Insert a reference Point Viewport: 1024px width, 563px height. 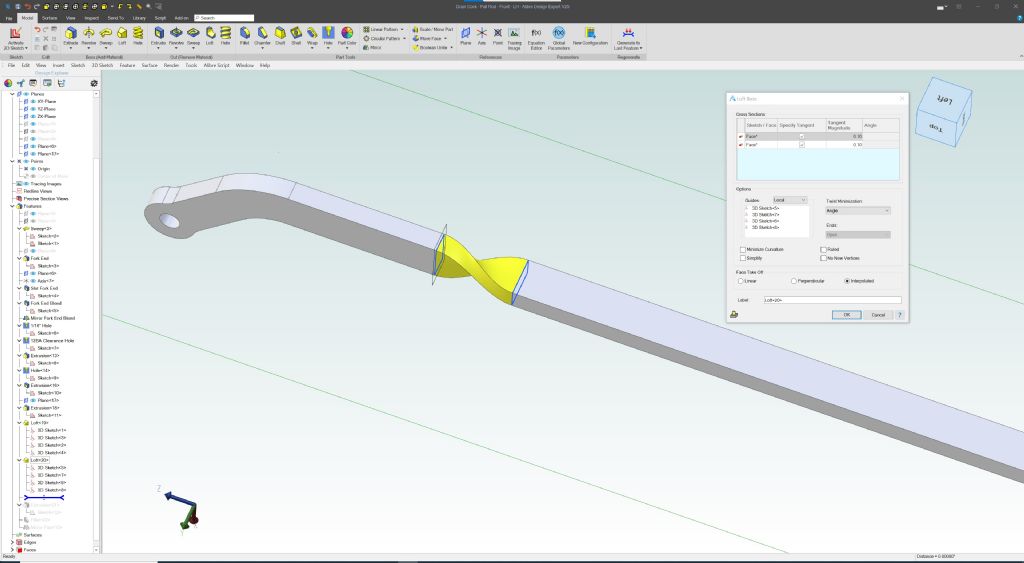tap(498, 36)
